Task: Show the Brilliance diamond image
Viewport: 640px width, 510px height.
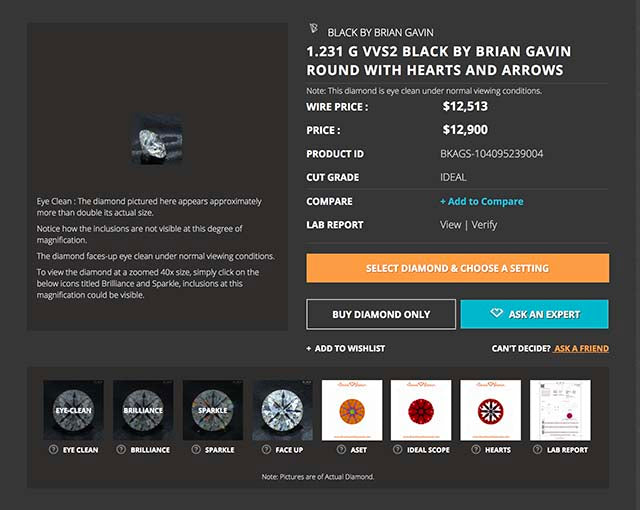Action: coord(143,410)
